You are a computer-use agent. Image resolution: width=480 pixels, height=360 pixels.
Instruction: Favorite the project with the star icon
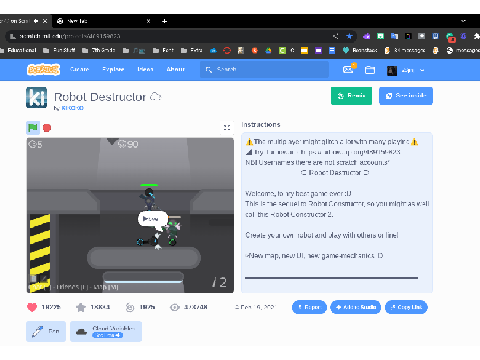pyautogui.click(x=81, y=307)
